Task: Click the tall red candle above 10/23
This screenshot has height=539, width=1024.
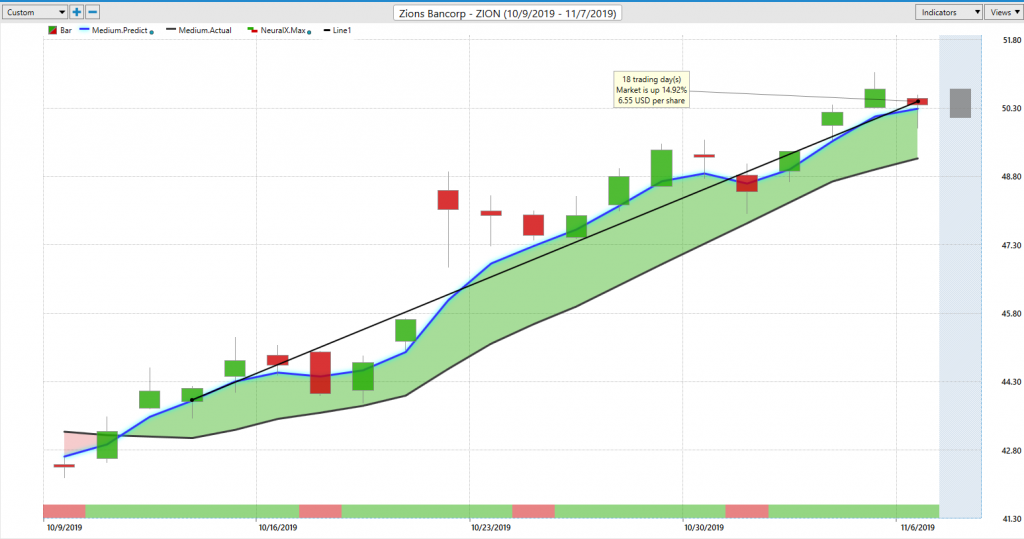Action: tap(448, 200)
